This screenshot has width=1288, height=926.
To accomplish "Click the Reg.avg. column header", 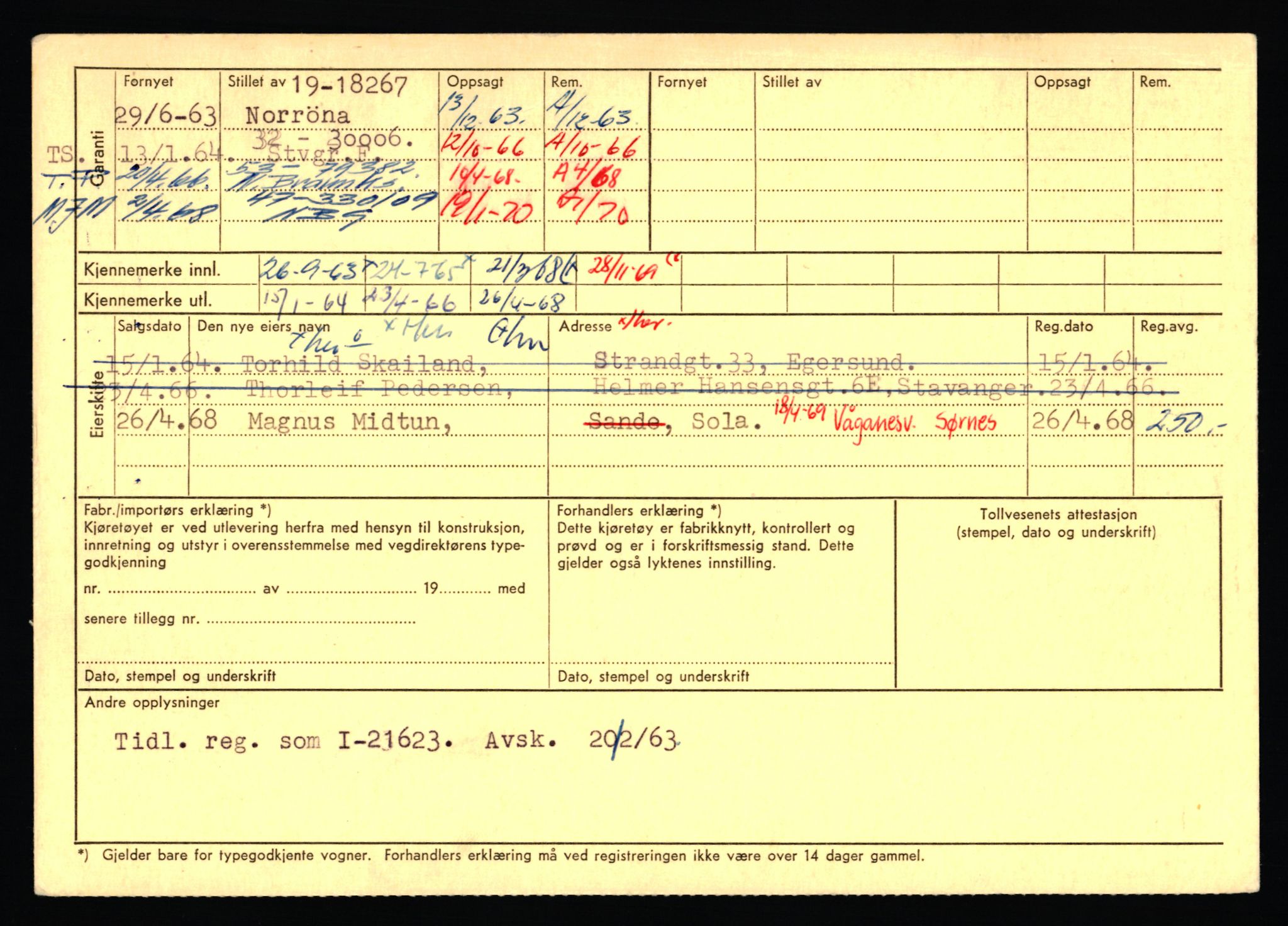I will point(1169,327).
